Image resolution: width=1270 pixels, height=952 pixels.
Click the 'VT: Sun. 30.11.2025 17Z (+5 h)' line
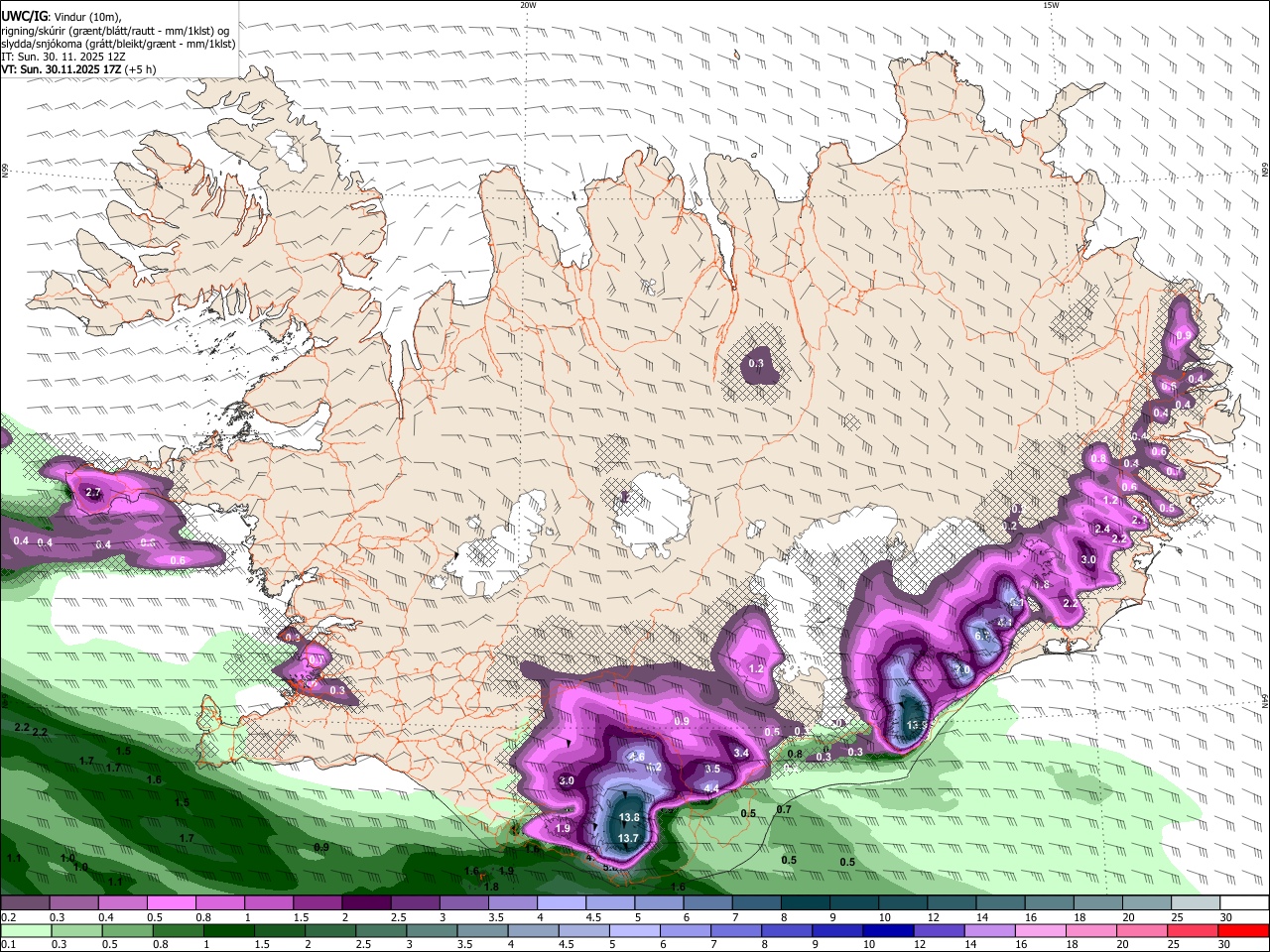click(x=78, y=70)
